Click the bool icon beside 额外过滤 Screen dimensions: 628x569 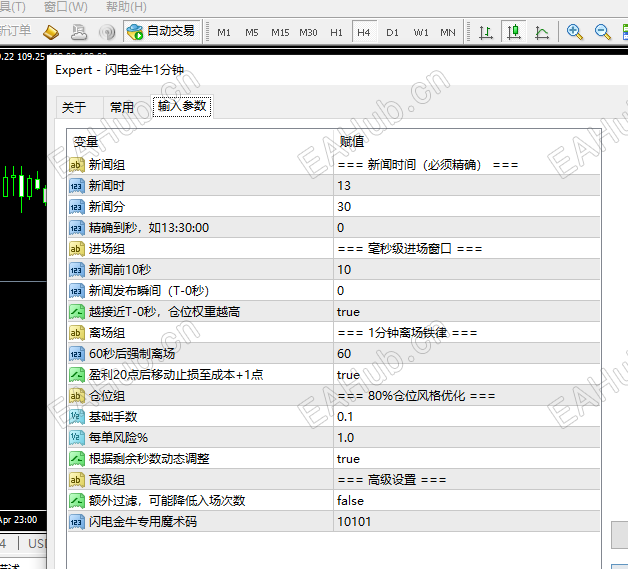point(76,501)
